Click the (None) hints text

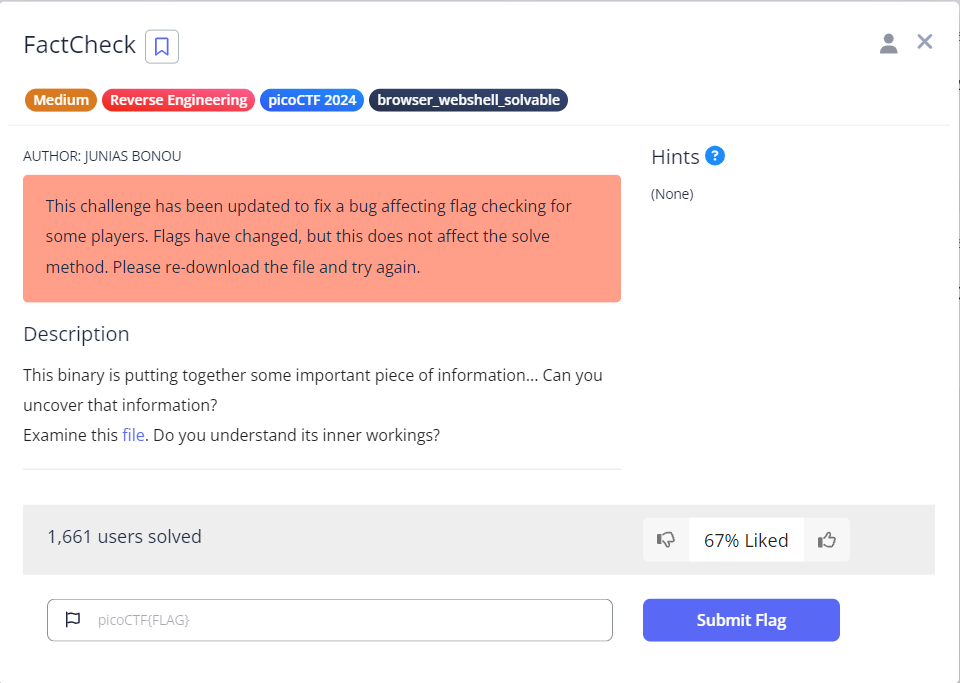tap(672, 194)
